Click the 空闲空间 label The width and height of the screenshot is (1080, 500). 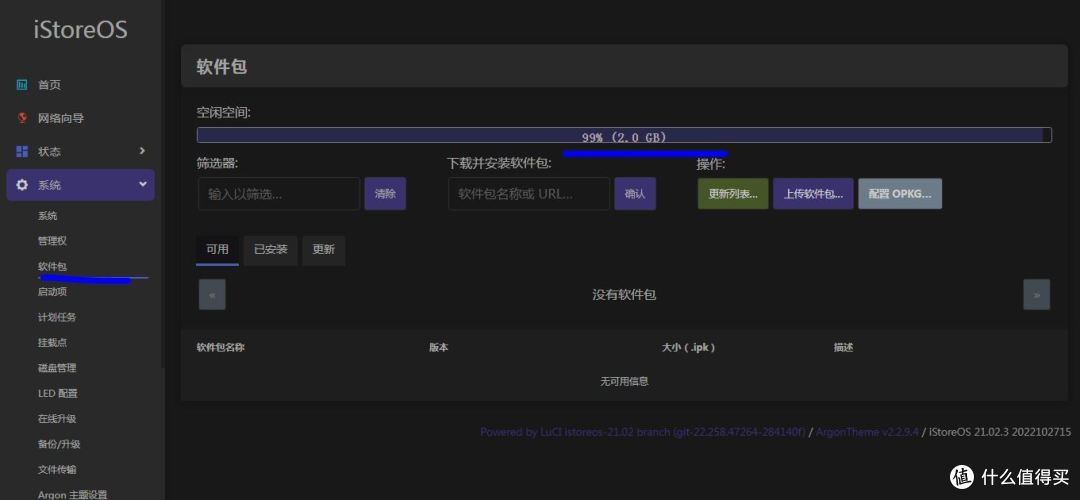(223, 112)
